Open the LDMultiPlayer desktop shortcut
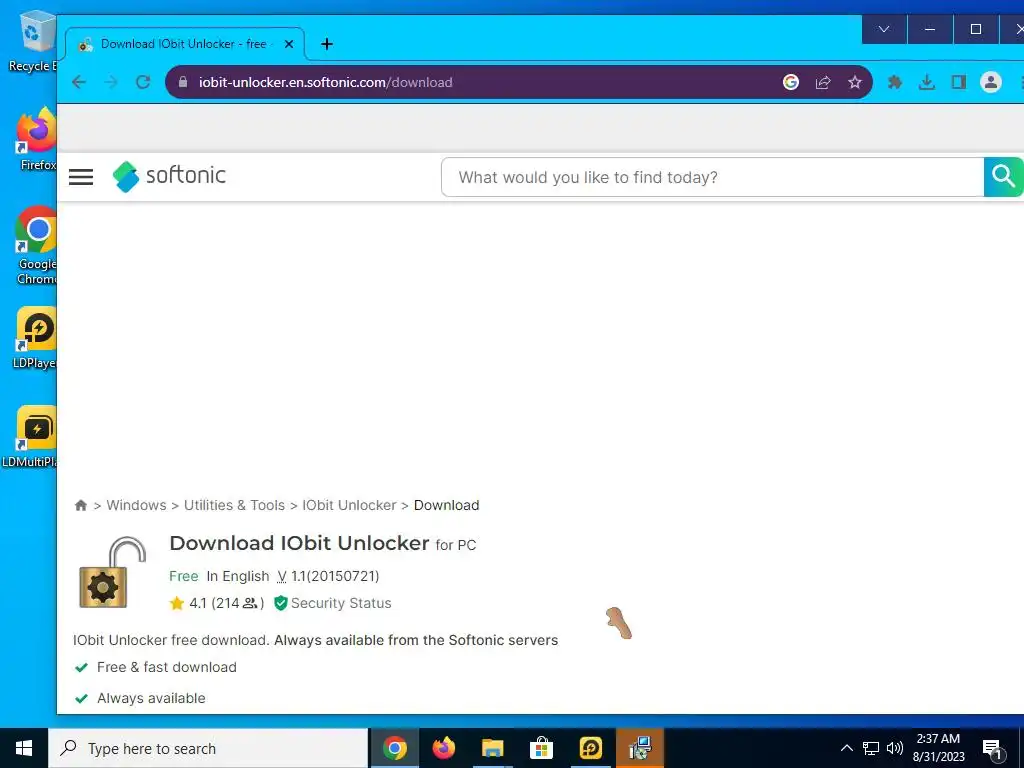 point(29,437)
